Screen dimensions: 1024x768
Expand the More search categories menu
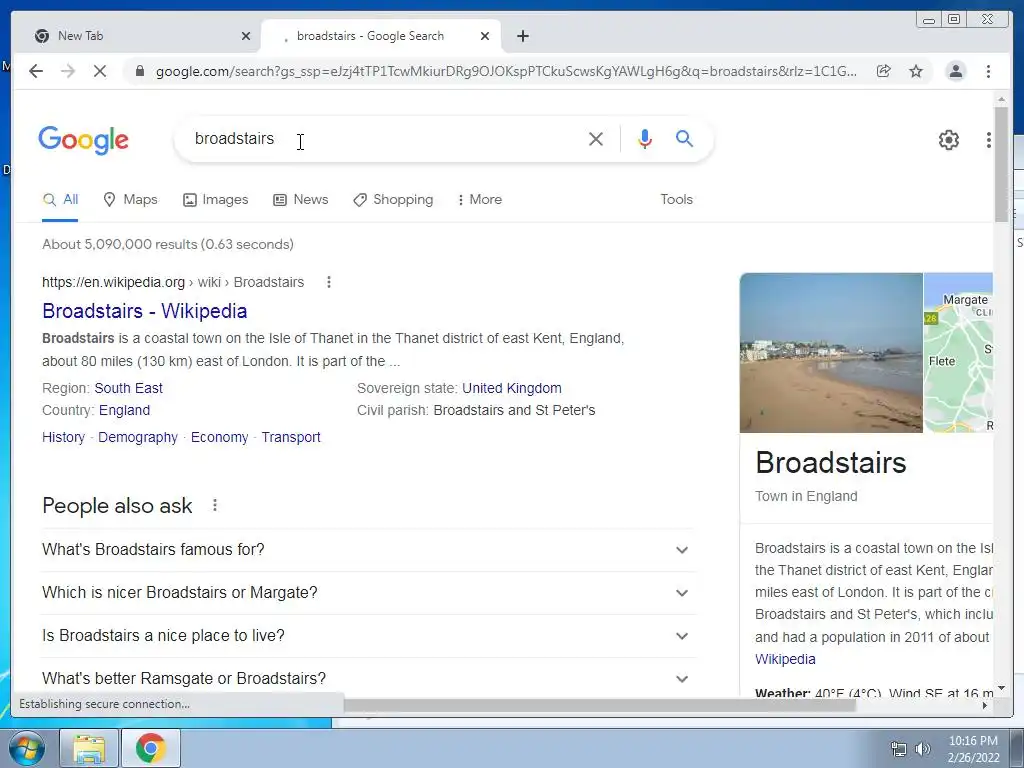click(x=480, y=200)
